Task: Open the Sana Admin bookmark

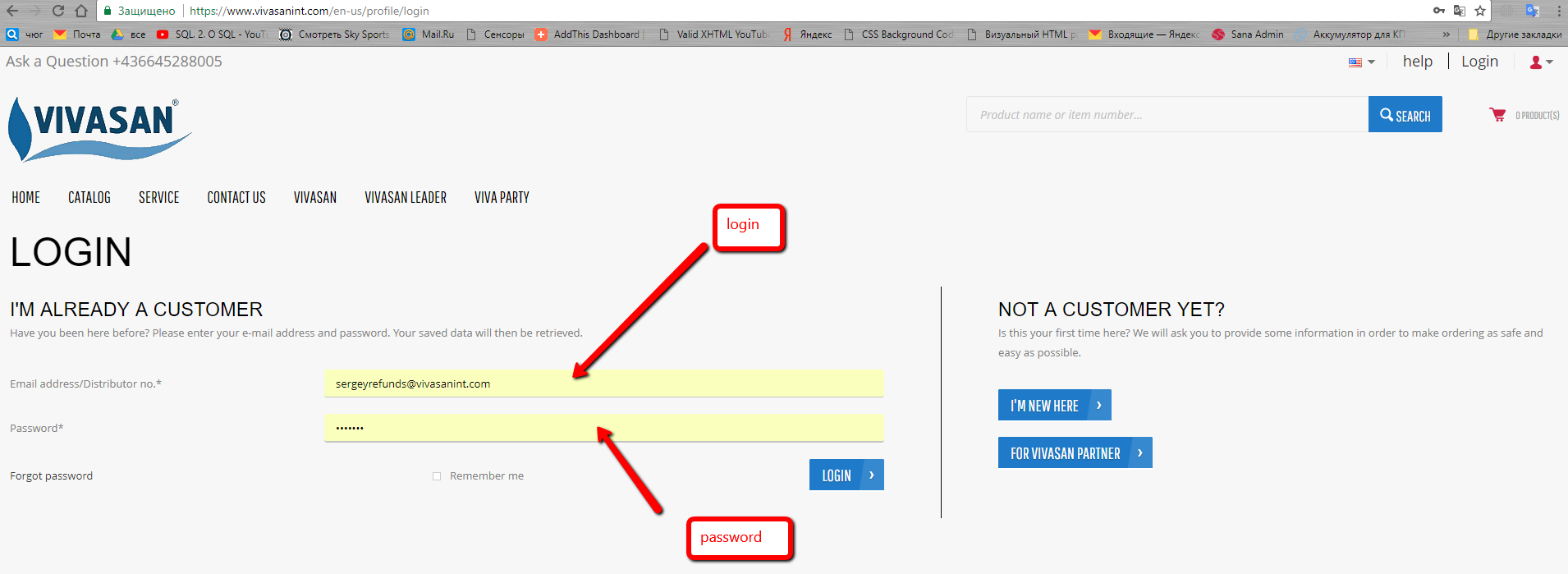Action: tap(1248, 34)
